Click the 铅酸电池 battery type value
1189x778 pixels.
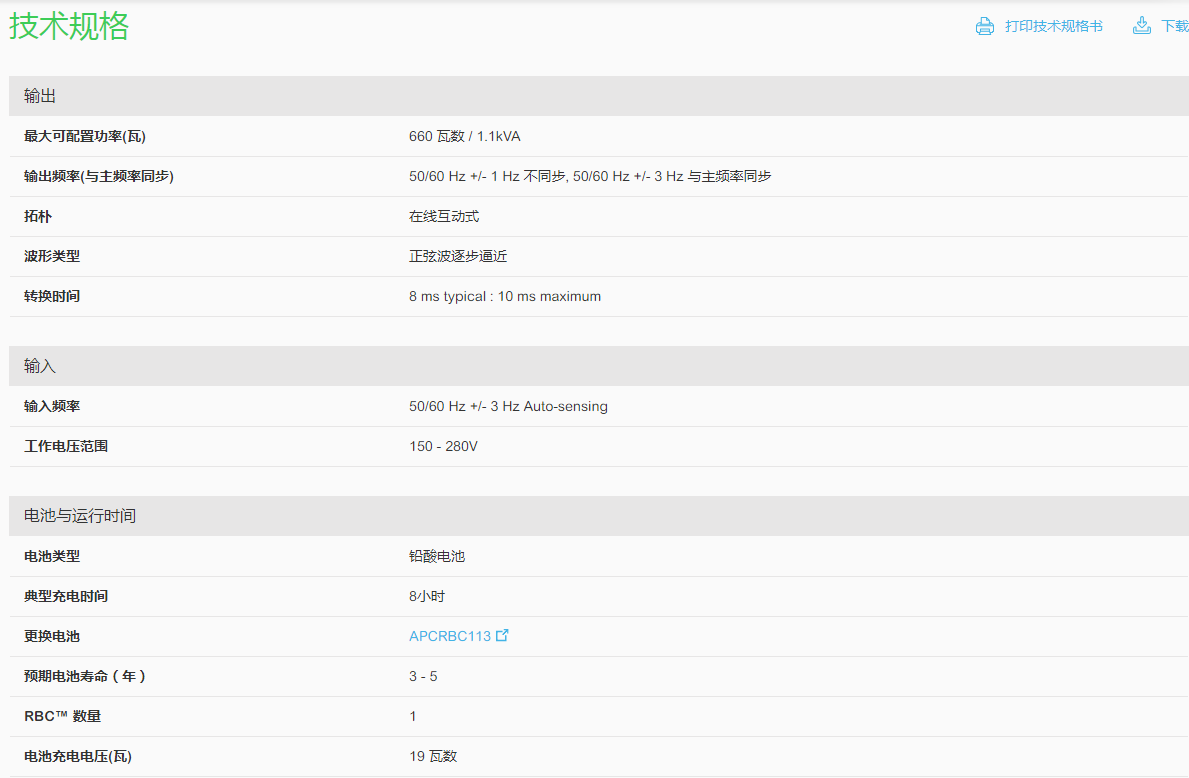point(437,556)
